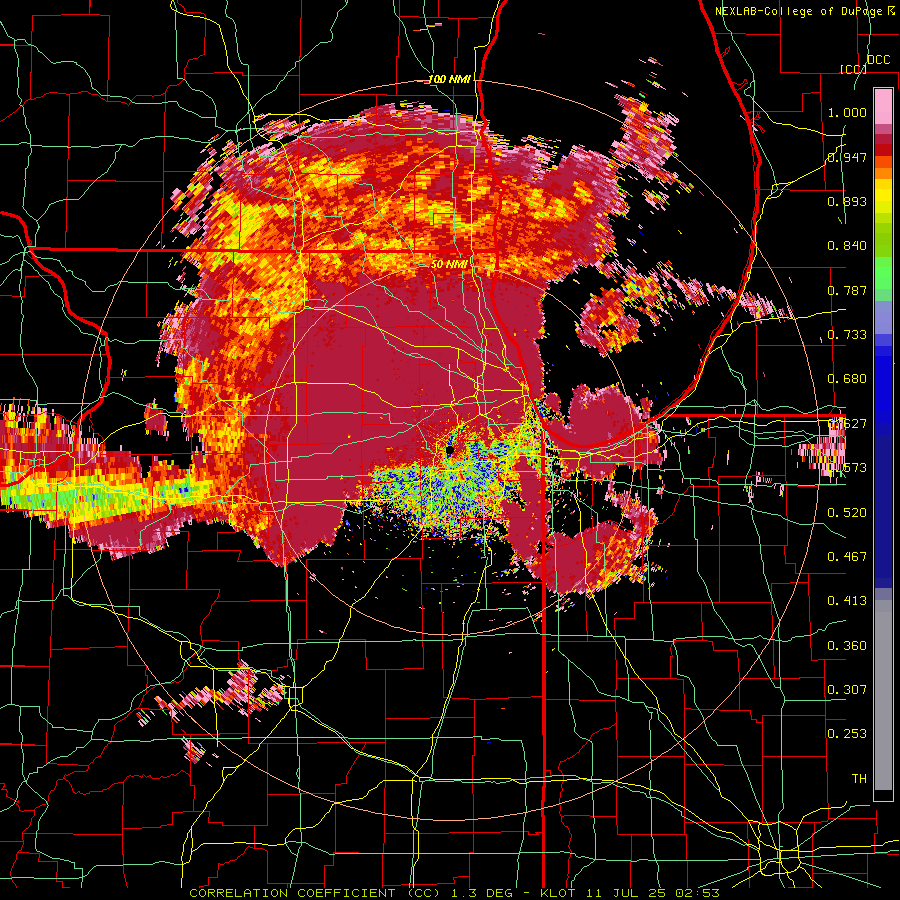Image resolution: width=900 pixels, height=900 pixels.
Task: Click the 1.000 legend value
Action: (x=847, y=112)
